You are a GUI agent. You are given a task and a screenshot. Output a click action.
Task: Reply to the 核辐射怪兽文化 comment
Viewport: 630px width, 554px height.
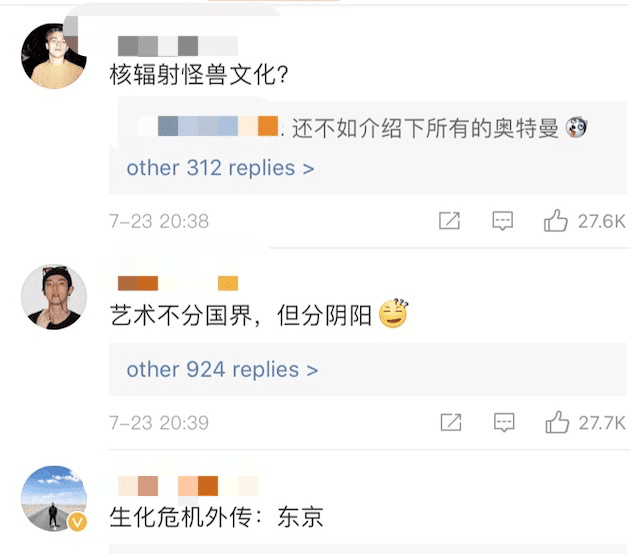[x=503, y=221]
